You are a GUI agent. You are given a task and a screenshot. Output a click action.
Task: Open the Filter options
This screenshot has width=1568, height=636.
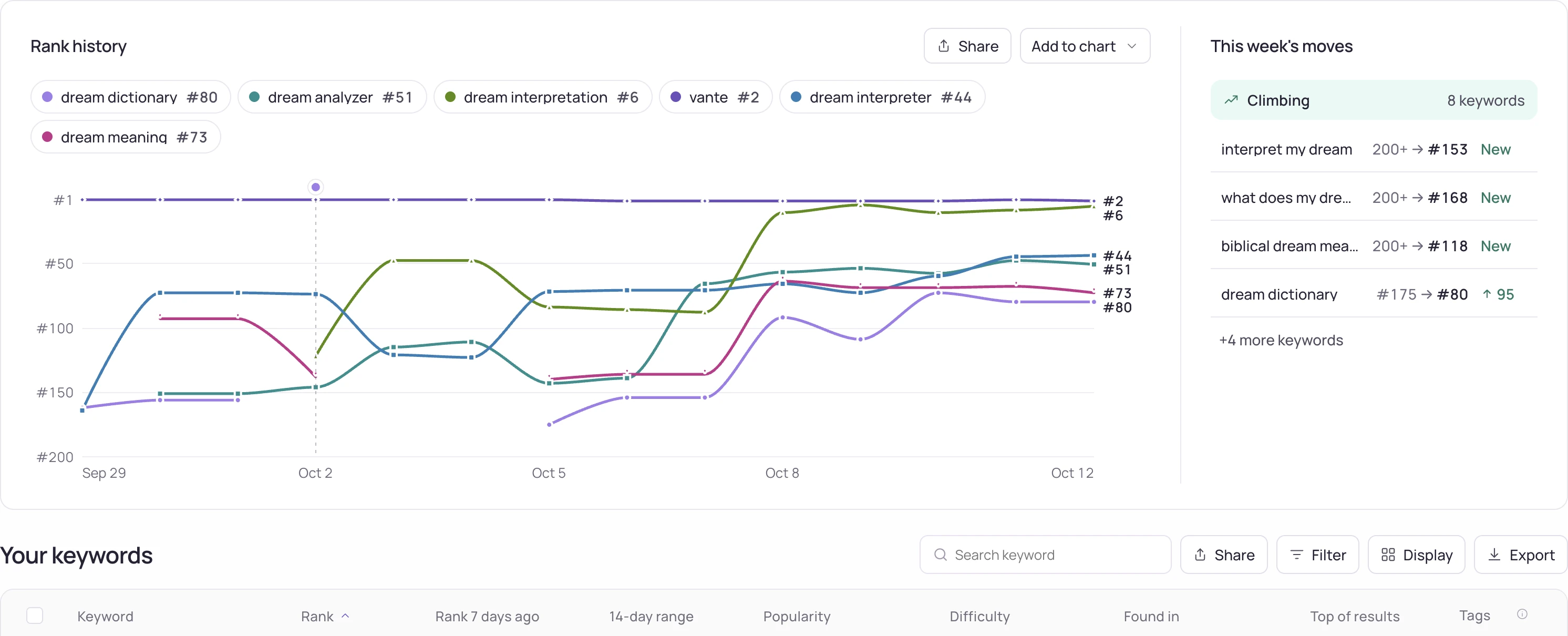coord(1317,555)
